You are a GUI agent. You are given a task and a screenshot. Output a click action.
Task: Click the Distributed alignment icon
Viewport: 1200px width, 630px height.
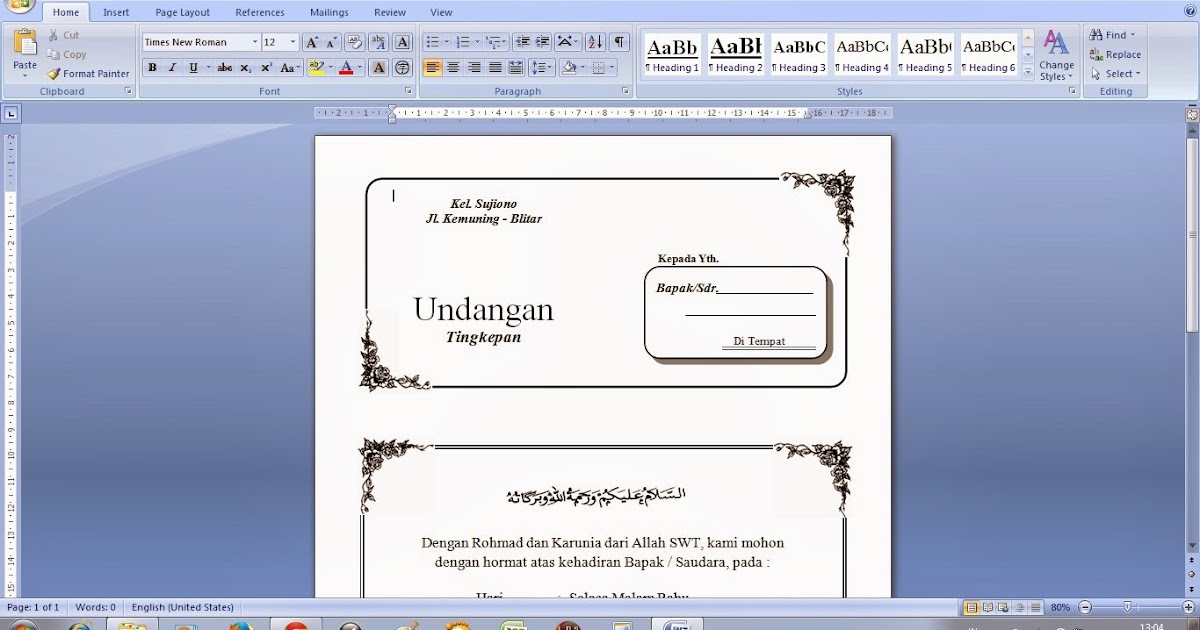(516, 68)
